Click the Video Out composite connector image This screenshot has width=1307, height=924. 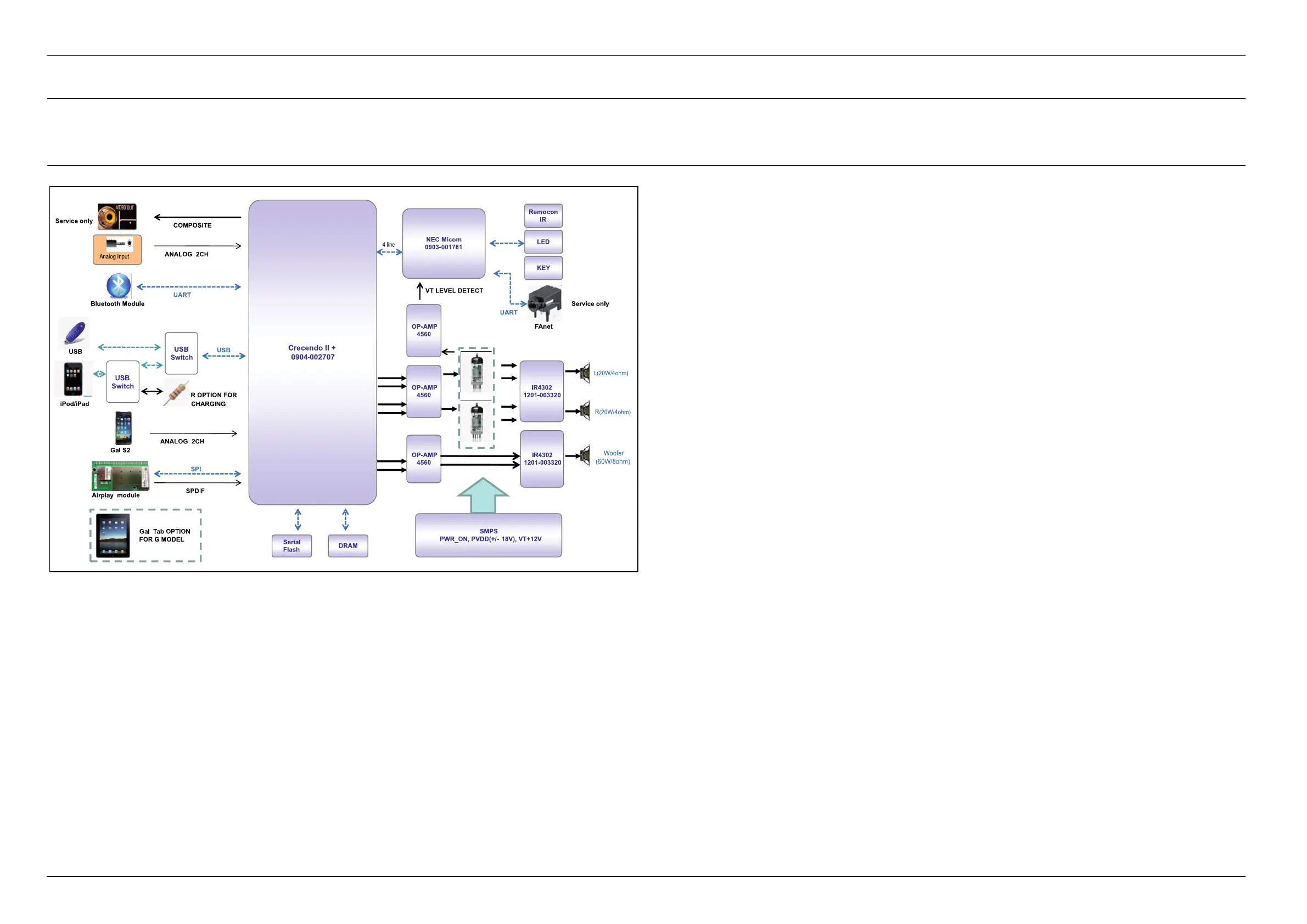[x=117, y=217]
